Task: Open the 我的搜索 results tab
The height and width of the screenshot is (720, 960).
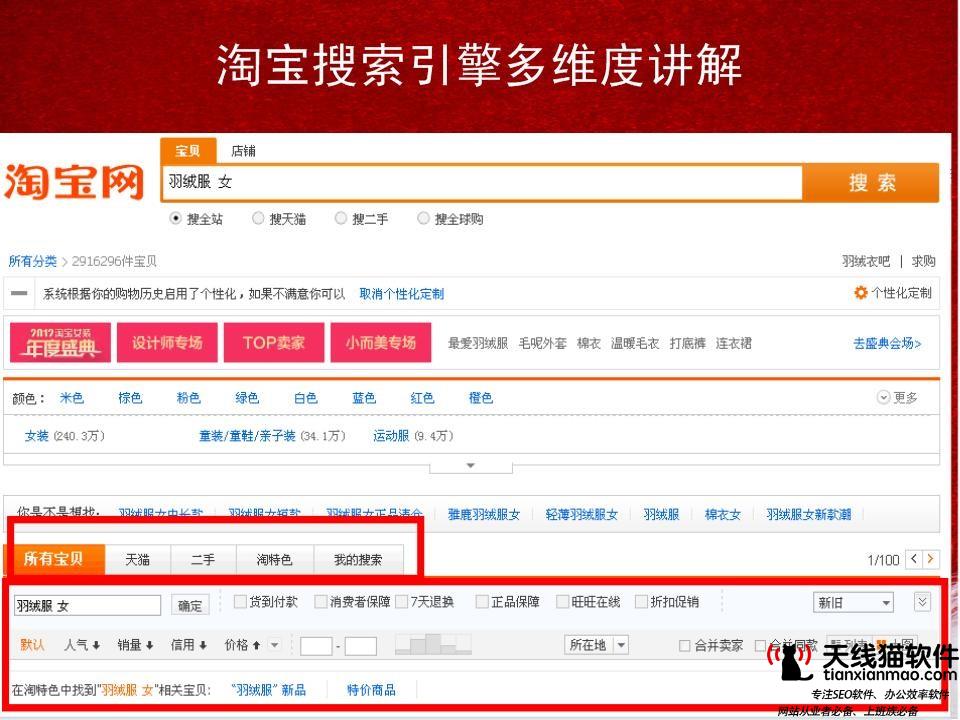Action: pos(358,560)
